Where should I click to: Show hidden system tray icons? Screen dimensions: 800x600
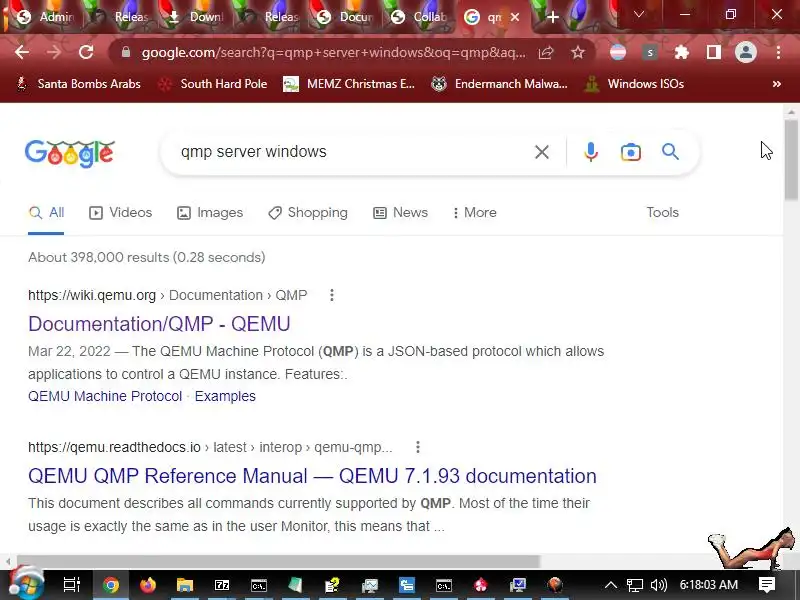611,585
